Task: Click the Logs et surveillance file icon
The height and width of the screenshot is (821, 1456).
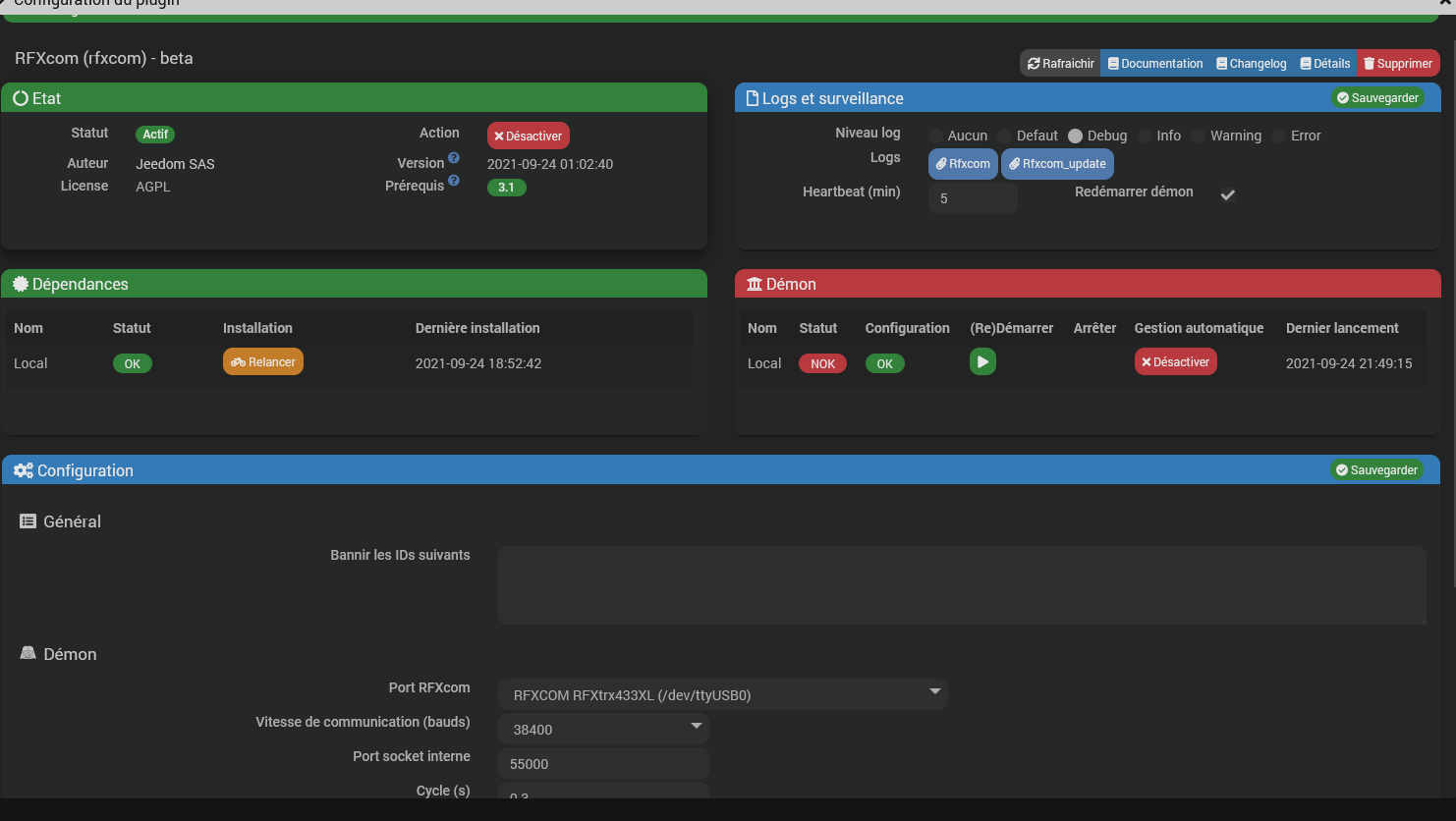Action: [x=753, y=98]
